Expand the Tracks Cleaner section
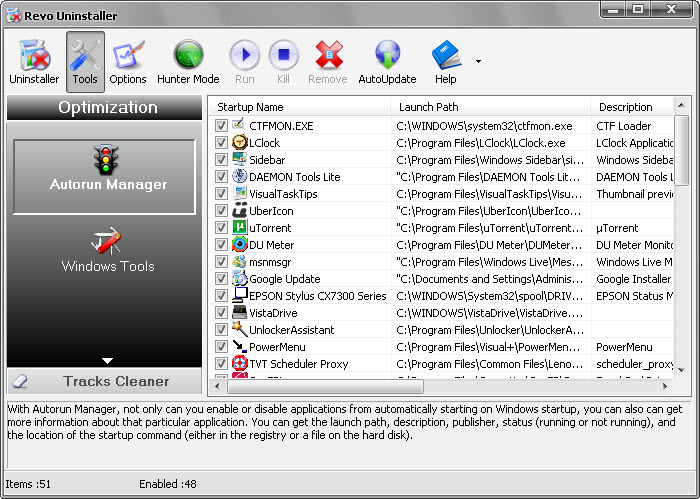 107,381
